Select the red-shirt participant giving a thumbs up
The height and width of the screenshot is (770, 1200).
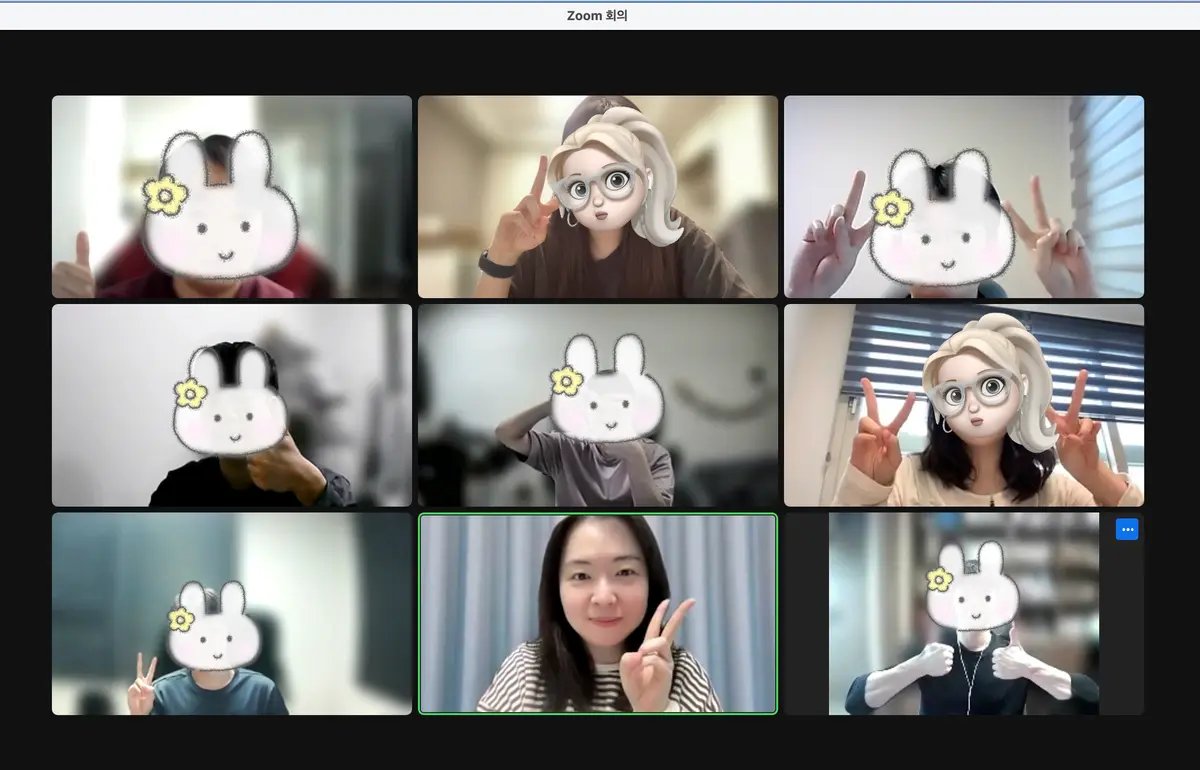[x=232, y=197]
